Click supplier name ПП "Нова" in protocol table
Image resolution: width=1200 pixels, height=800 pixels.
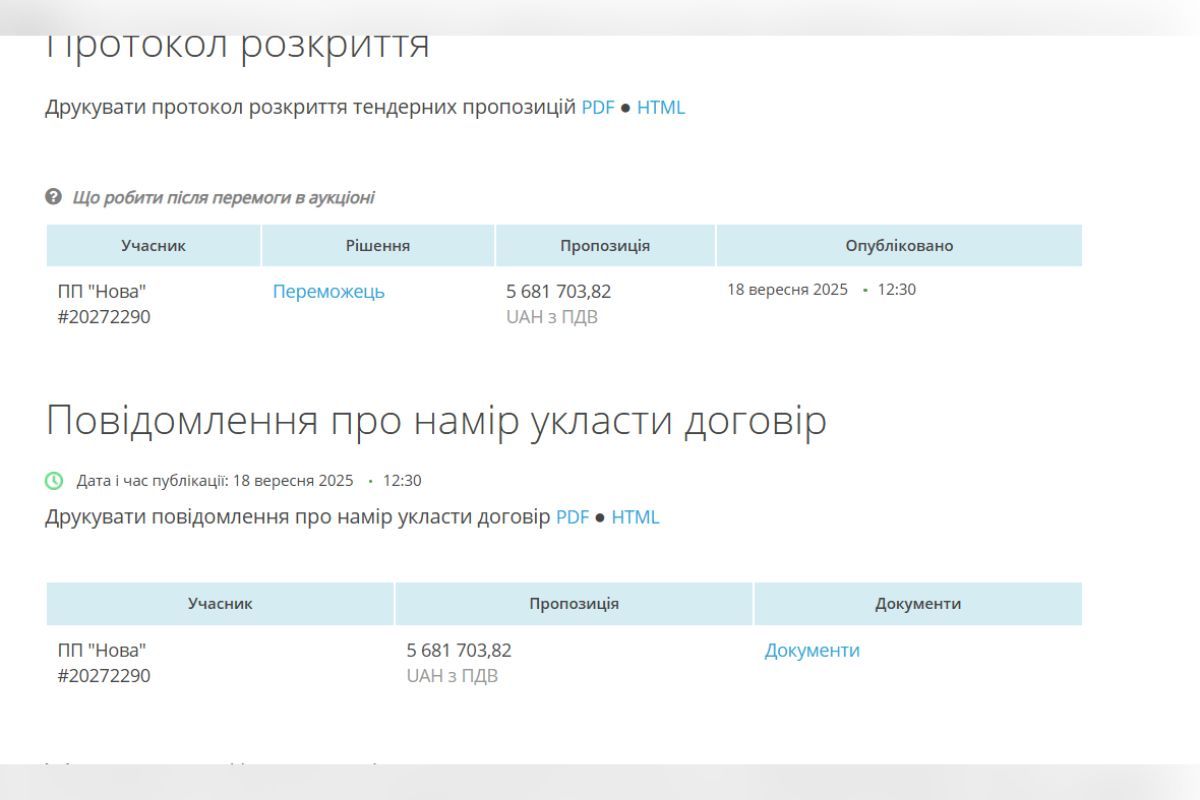[x=100, y=292]
